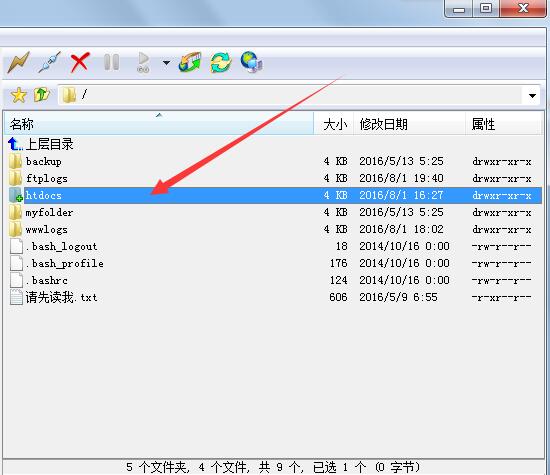
Task: Select the 请先读我.txt file
Action: (61, 297)
